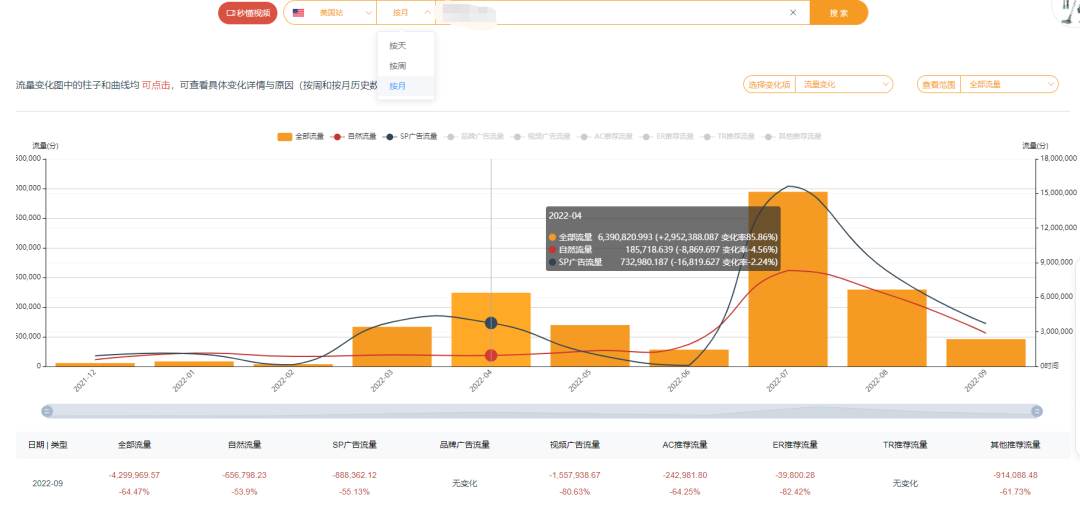
Task: Click the 2022-05 orange bar
Action: coord(590,346)
